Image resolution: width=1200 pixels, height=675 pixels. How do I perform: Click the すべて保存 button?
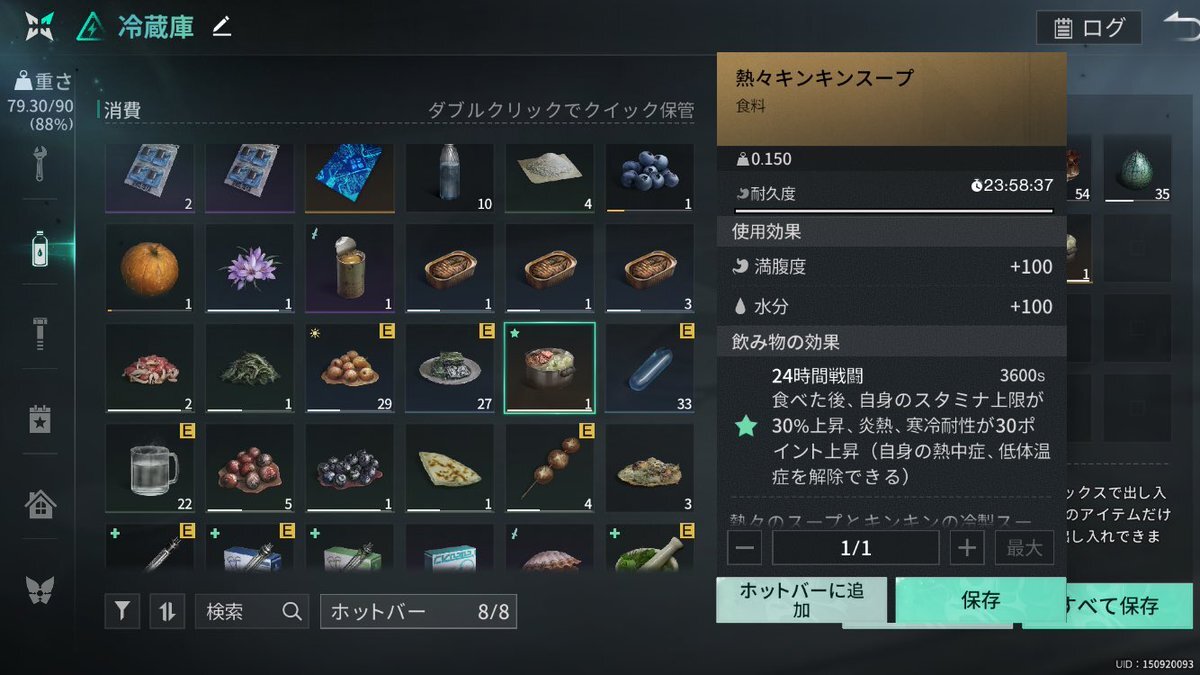(x=1112, y=606)
